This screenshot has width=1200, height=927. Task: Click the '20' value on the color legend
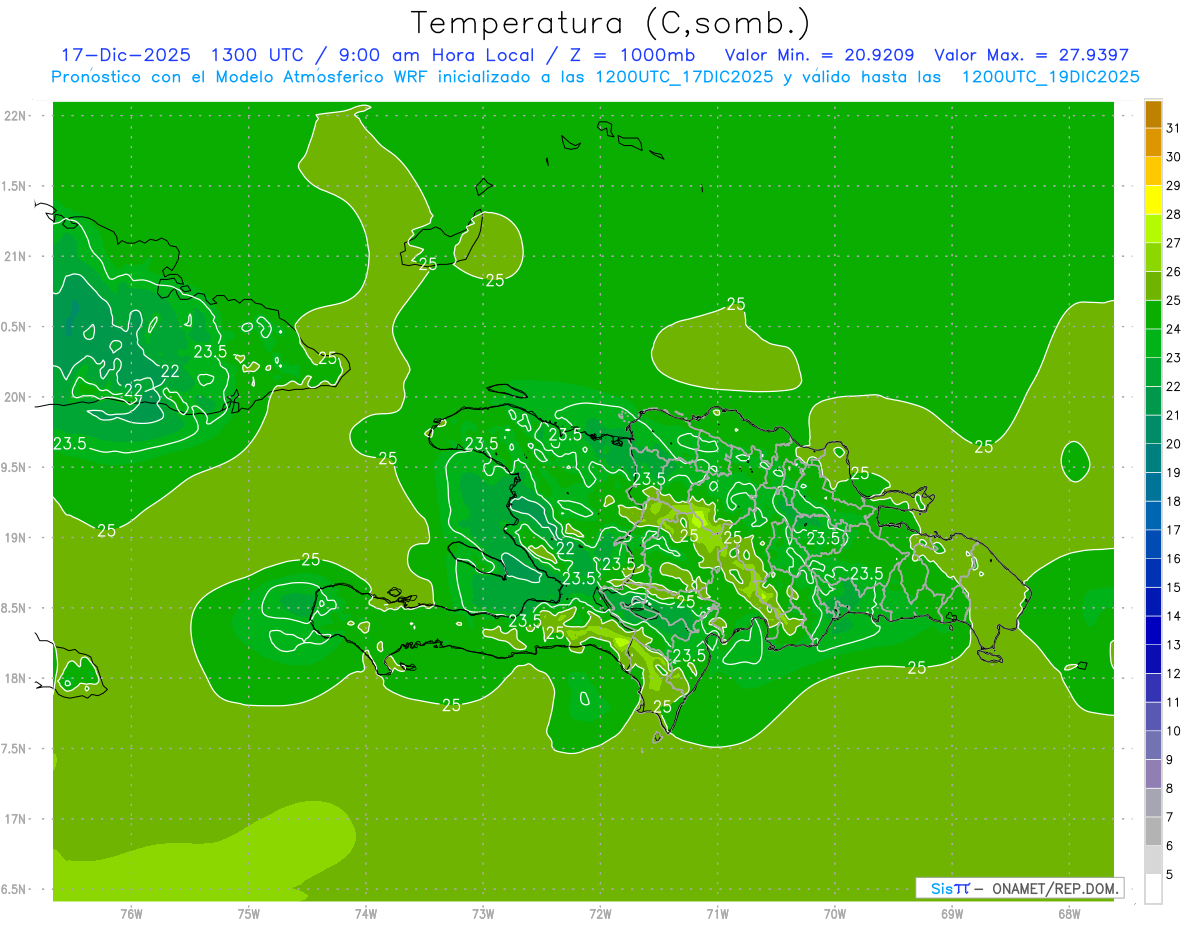coord(1174,444)
